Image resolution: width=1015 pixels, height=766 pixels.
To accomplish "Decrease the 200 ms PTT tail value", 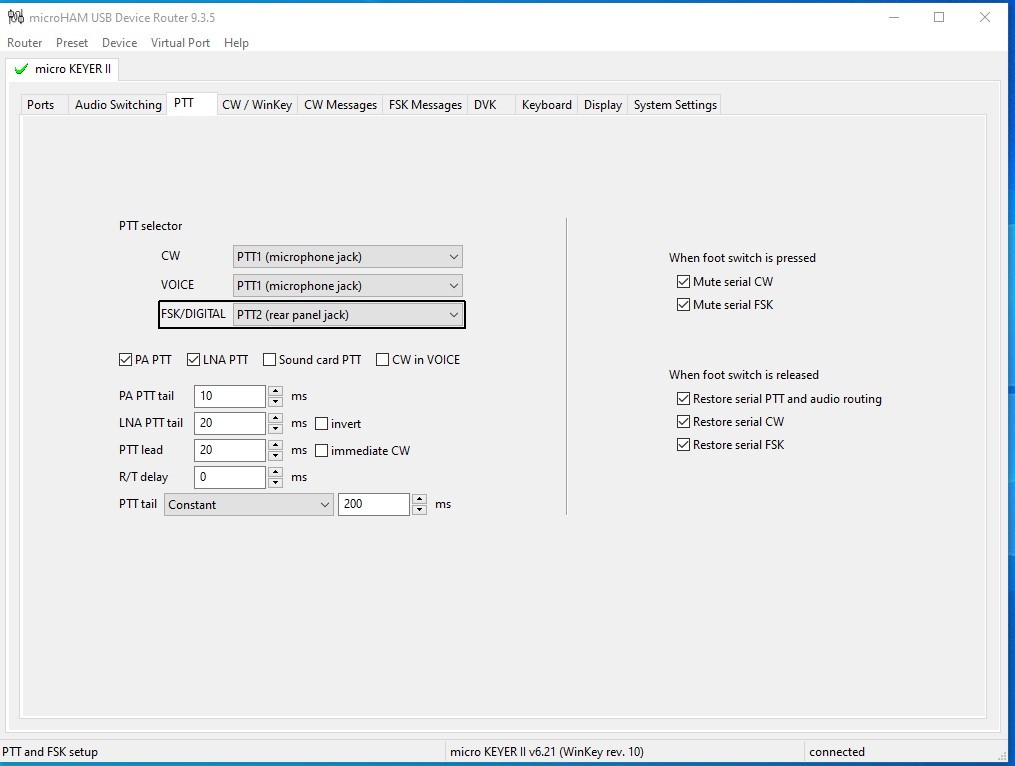I will pos(420,510).
